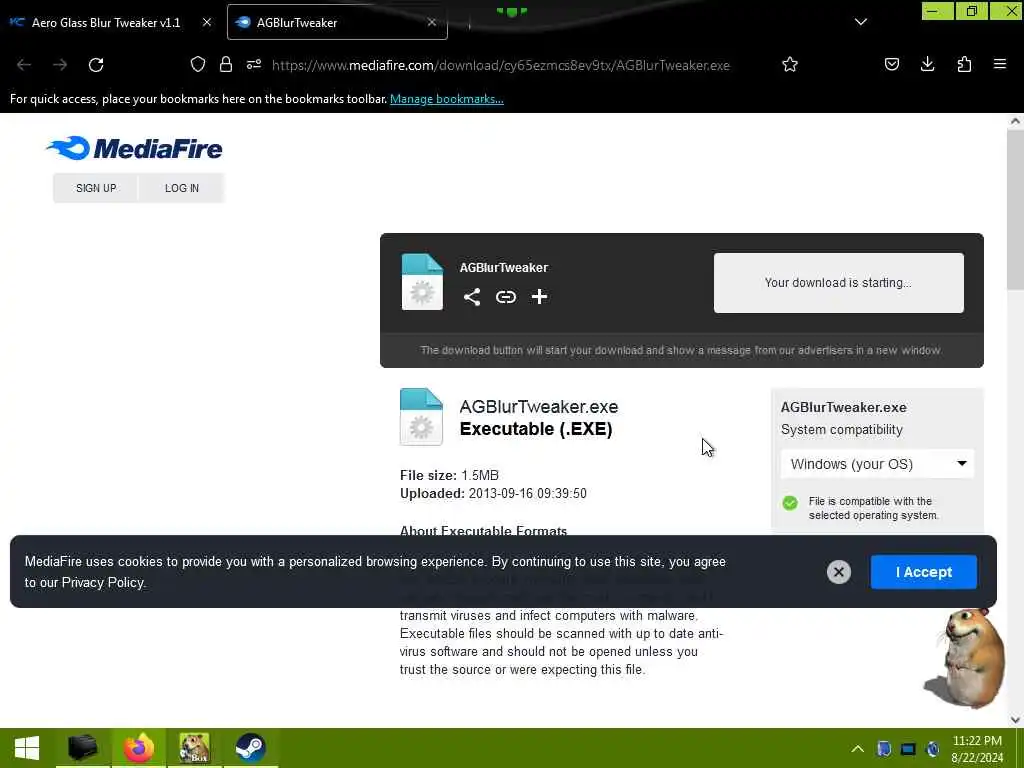This screenshot has height=768, width=1024.
Task: Click the scrollbar down arrow
Action: (x=1015, y=720)
